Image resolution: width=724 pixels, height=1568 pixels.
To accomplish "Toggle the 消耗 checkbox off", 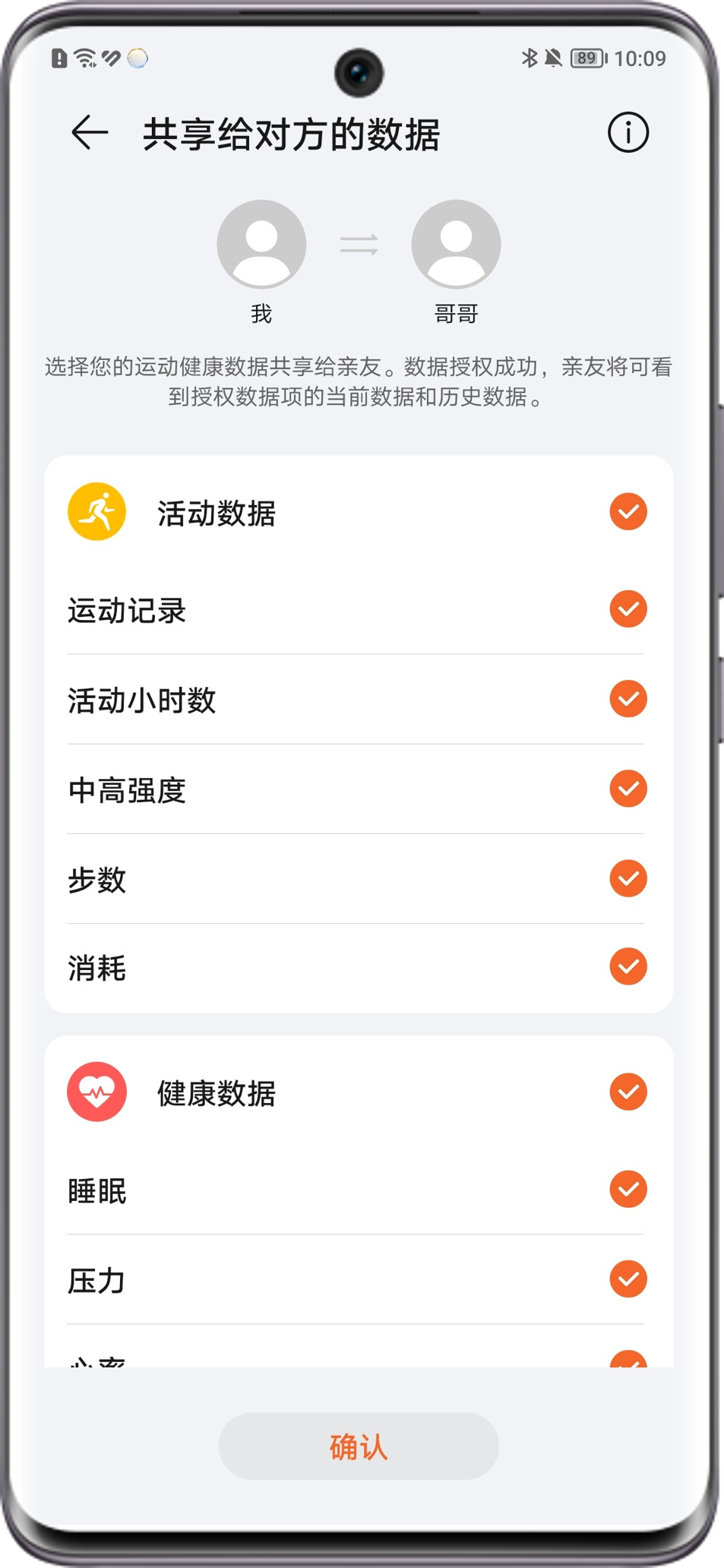I will click(x=628, y=966).
